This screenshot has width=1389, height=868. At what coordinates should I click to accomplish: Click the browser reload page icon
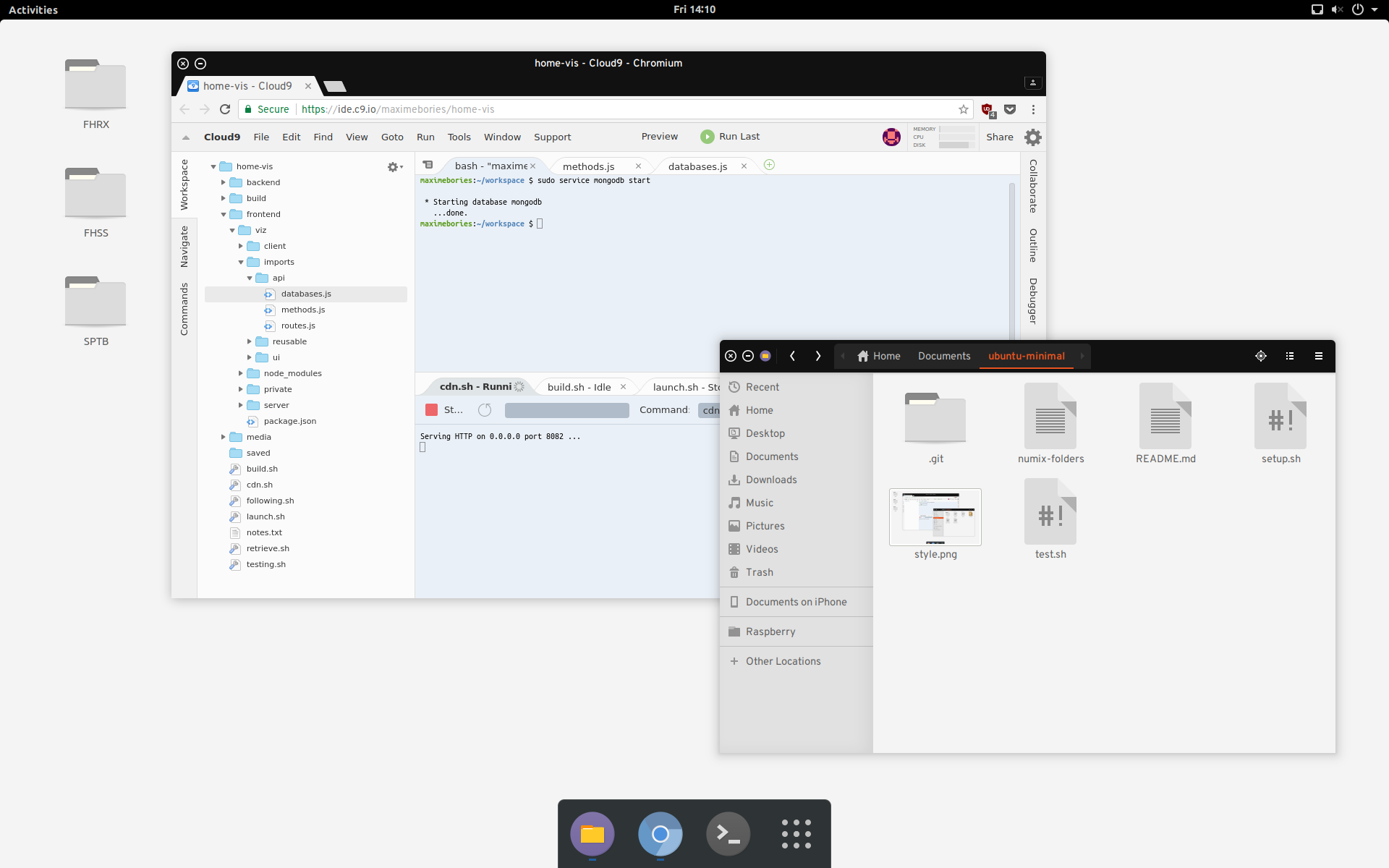pos(225,109)
